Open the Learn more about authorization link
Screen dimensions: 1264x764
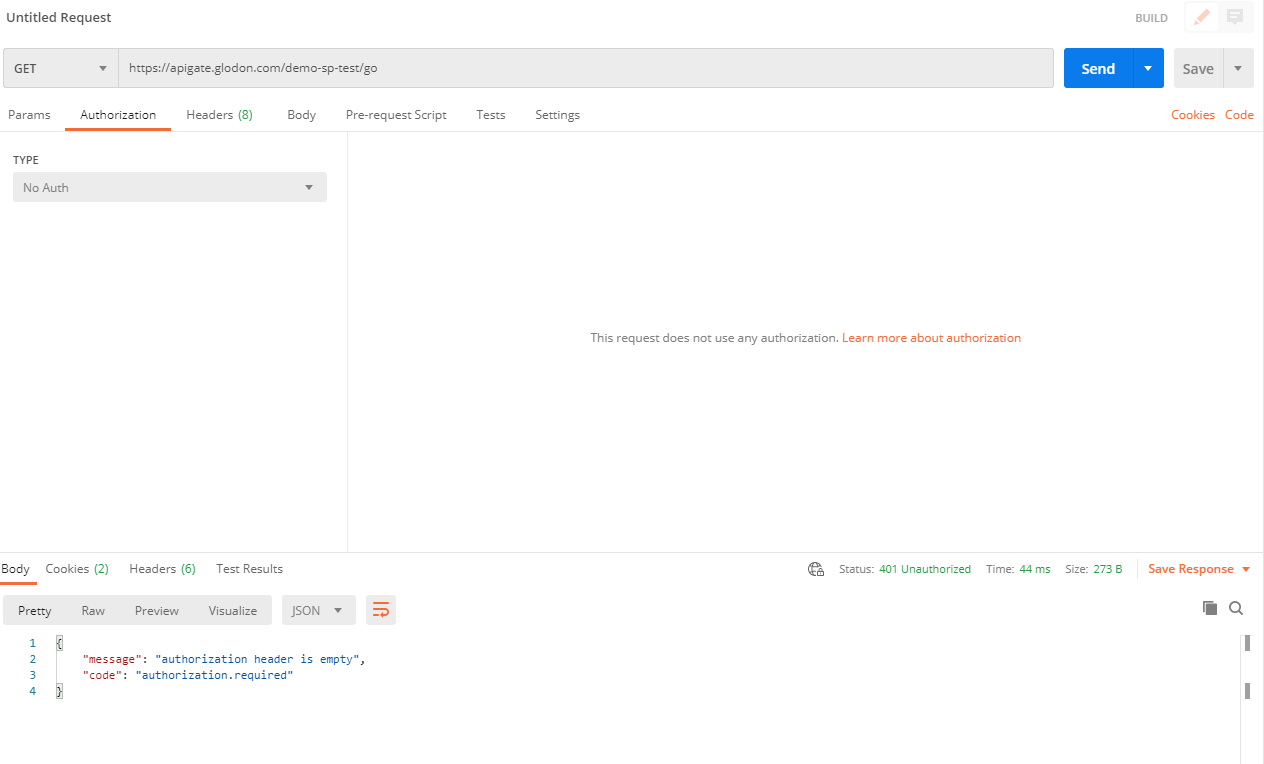pos(931,338)
